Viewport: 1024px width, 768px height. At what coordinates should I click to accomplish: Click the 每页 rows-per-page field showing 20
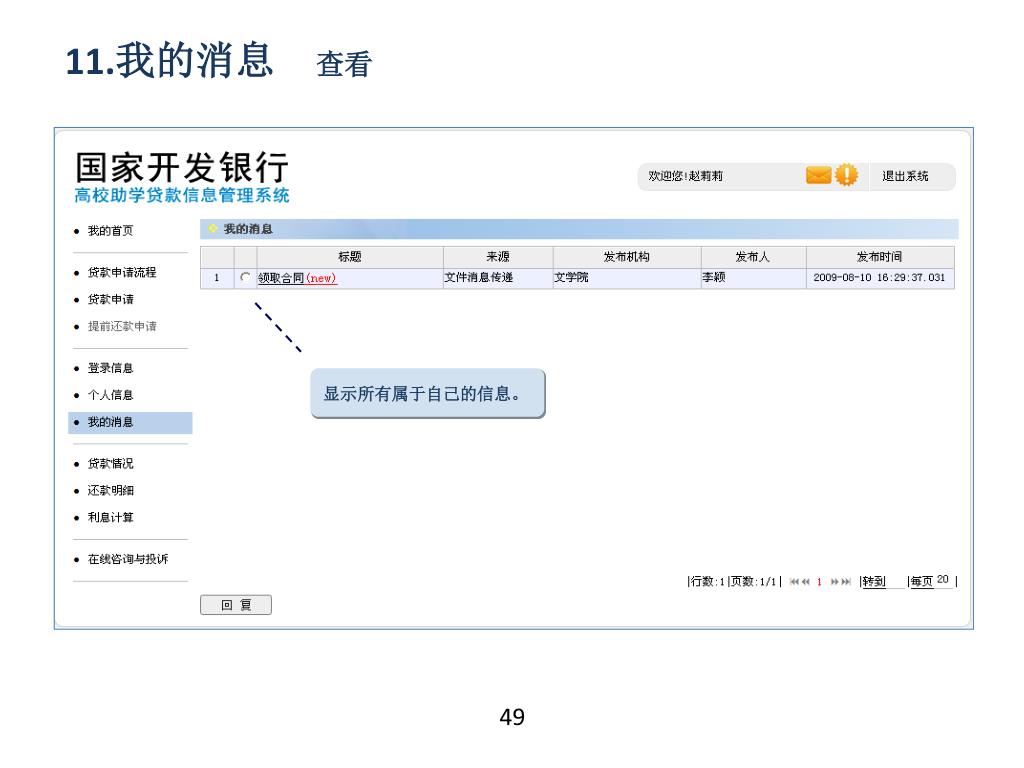(942, 580)
